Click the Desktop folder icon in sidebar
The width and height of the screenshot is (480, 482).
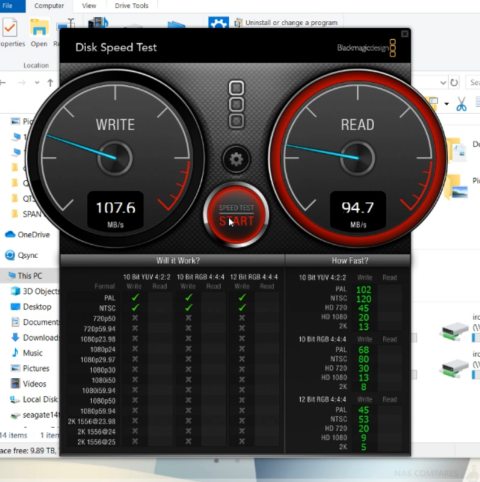[x=15, y=306]
